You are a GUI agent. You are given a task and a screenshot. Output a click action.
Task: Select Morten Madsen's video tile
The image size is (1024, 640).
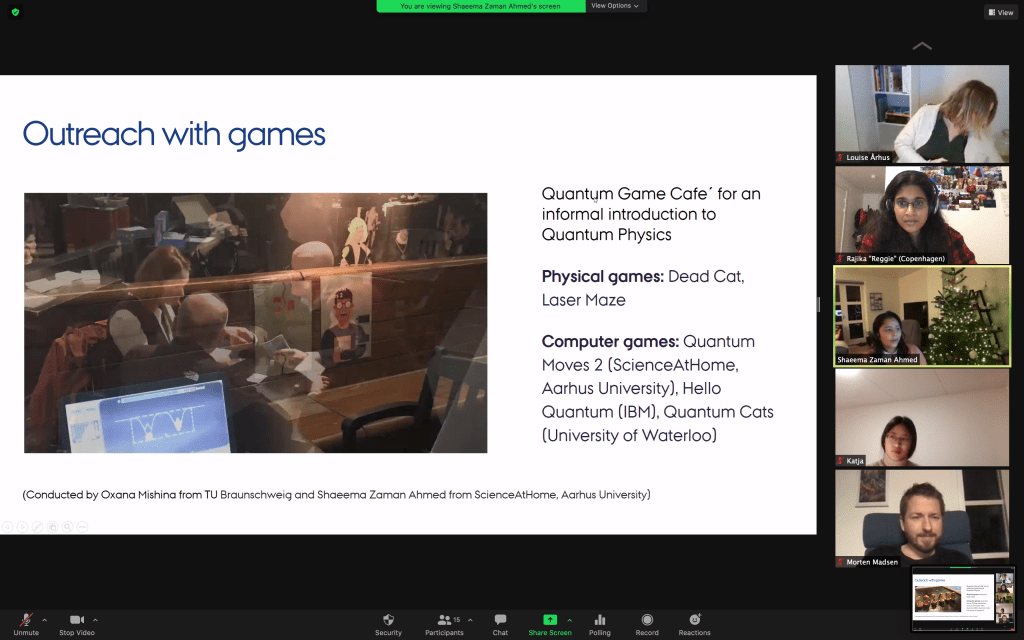tap(922, 519)
